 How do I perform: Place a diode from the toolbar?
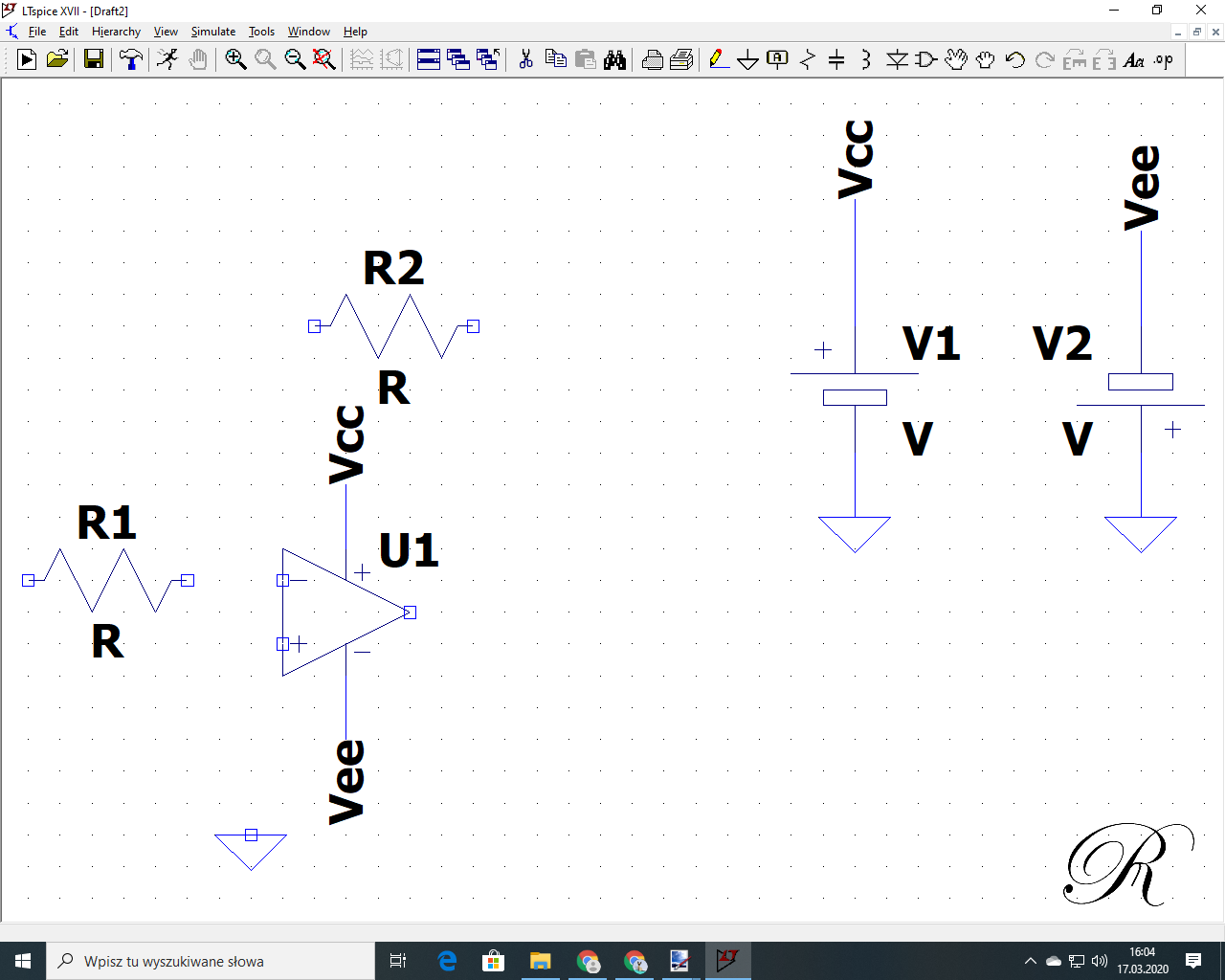point(897,59)
